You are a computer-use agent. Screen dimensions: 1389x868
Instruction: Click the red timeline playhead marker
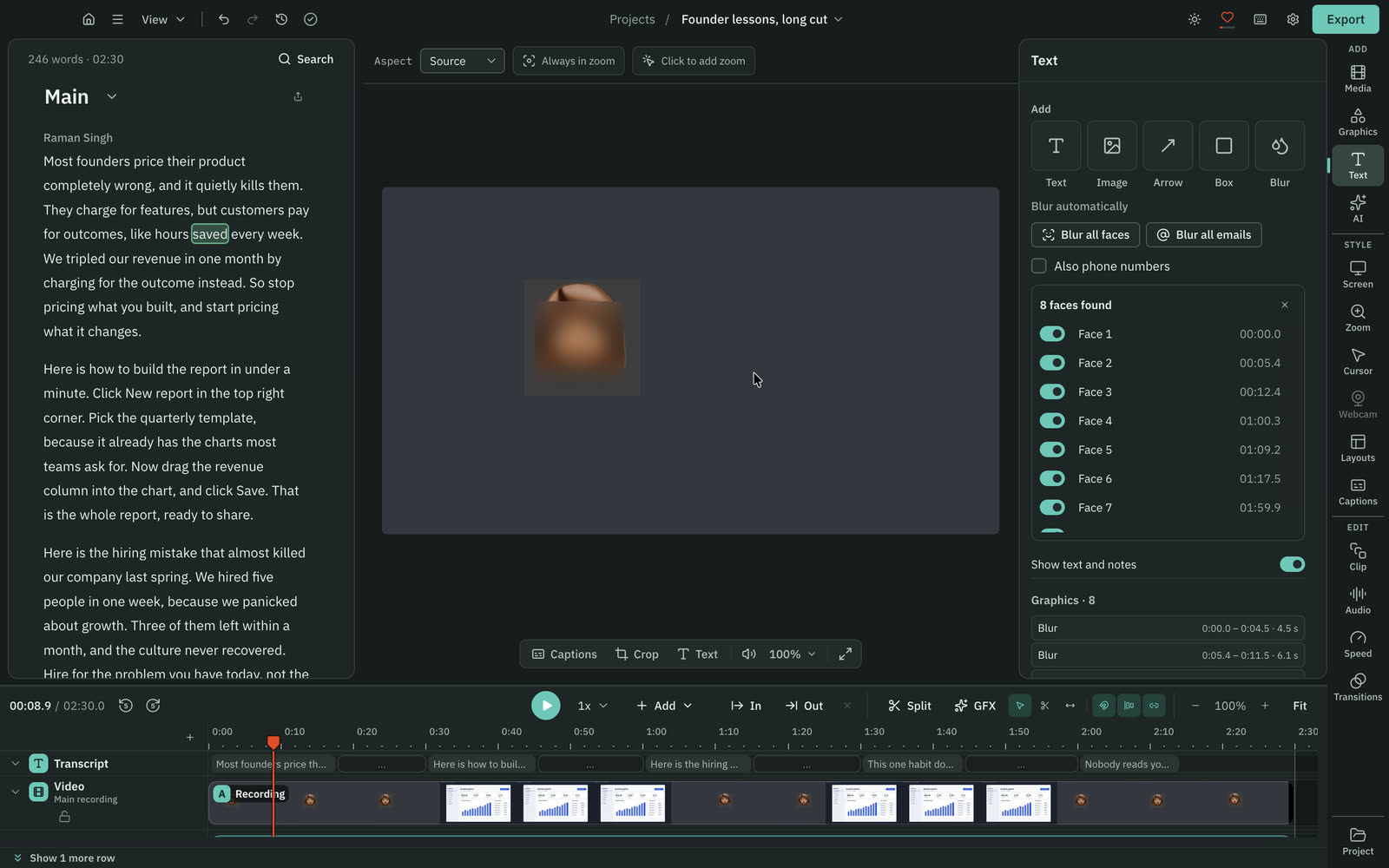click(x=273, y=742)
